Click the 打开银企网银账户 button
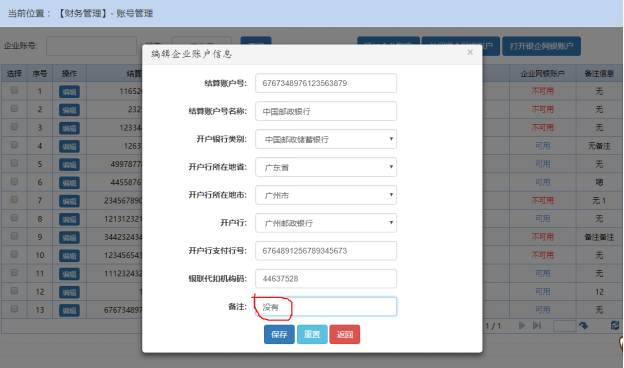 click(541, 46)
